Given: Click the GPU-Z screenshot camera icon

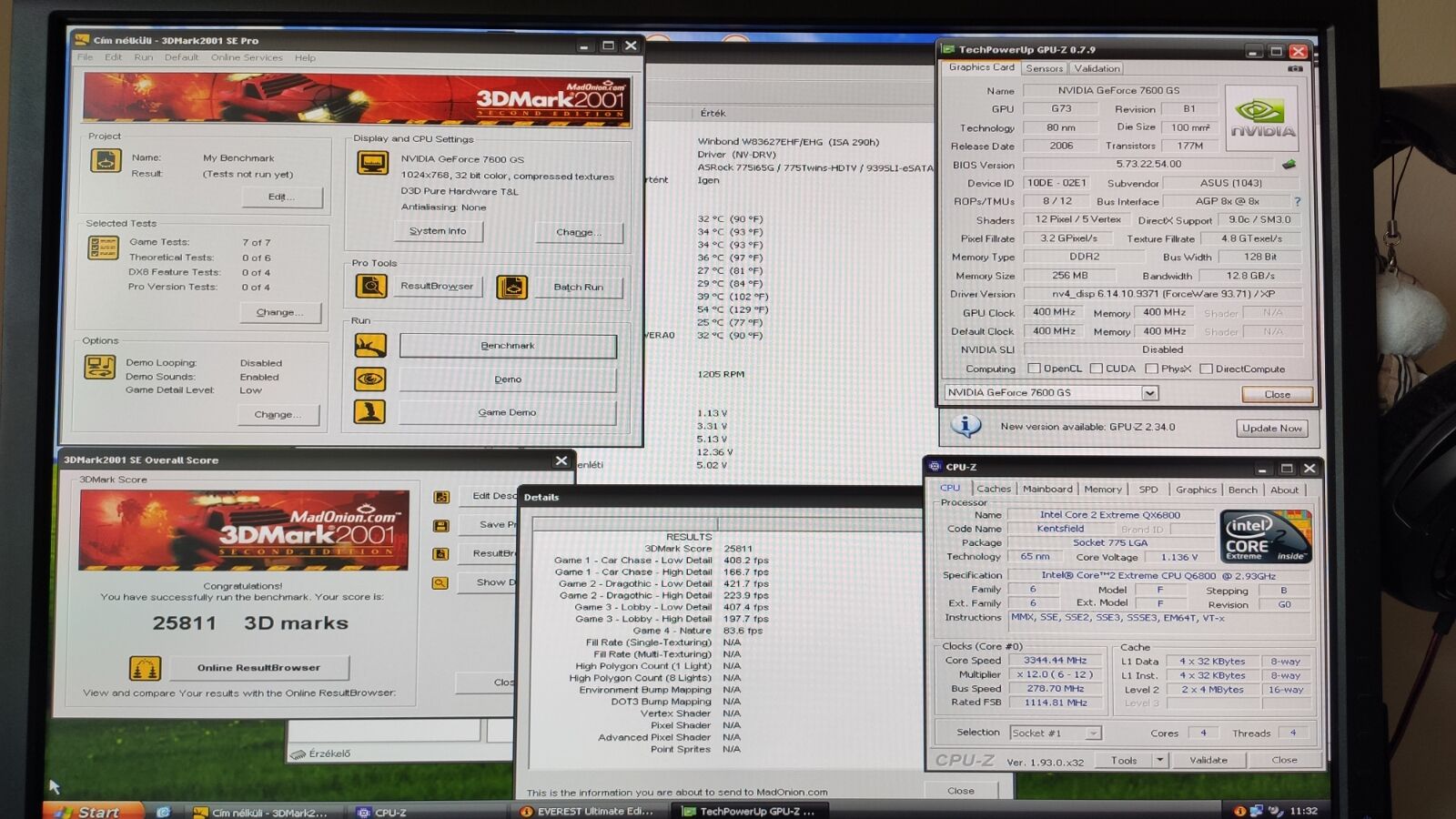Looking at the screenshot, I should pyautogui.click(x=1295, y=68).
